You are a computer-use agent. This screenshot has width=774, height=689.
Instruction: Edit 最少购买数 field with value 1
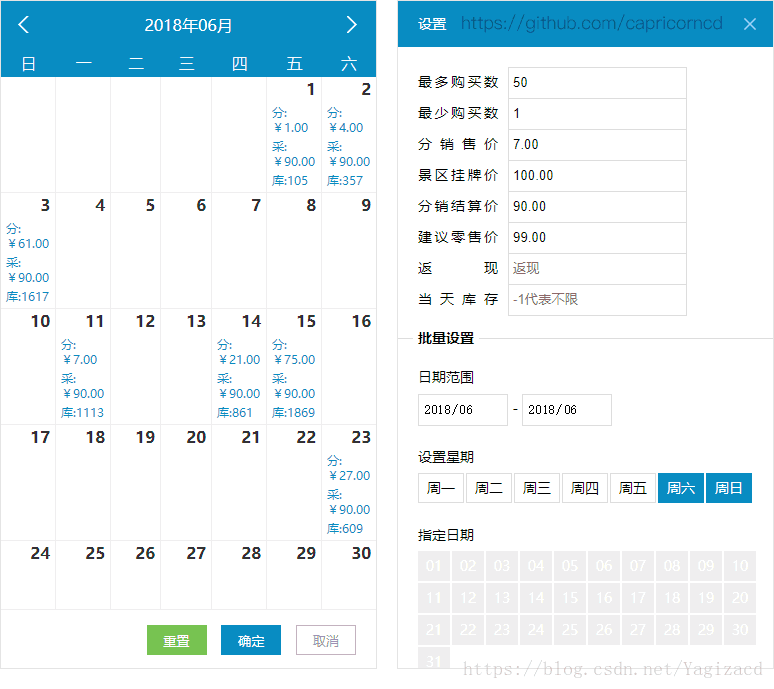coord(597,114)
